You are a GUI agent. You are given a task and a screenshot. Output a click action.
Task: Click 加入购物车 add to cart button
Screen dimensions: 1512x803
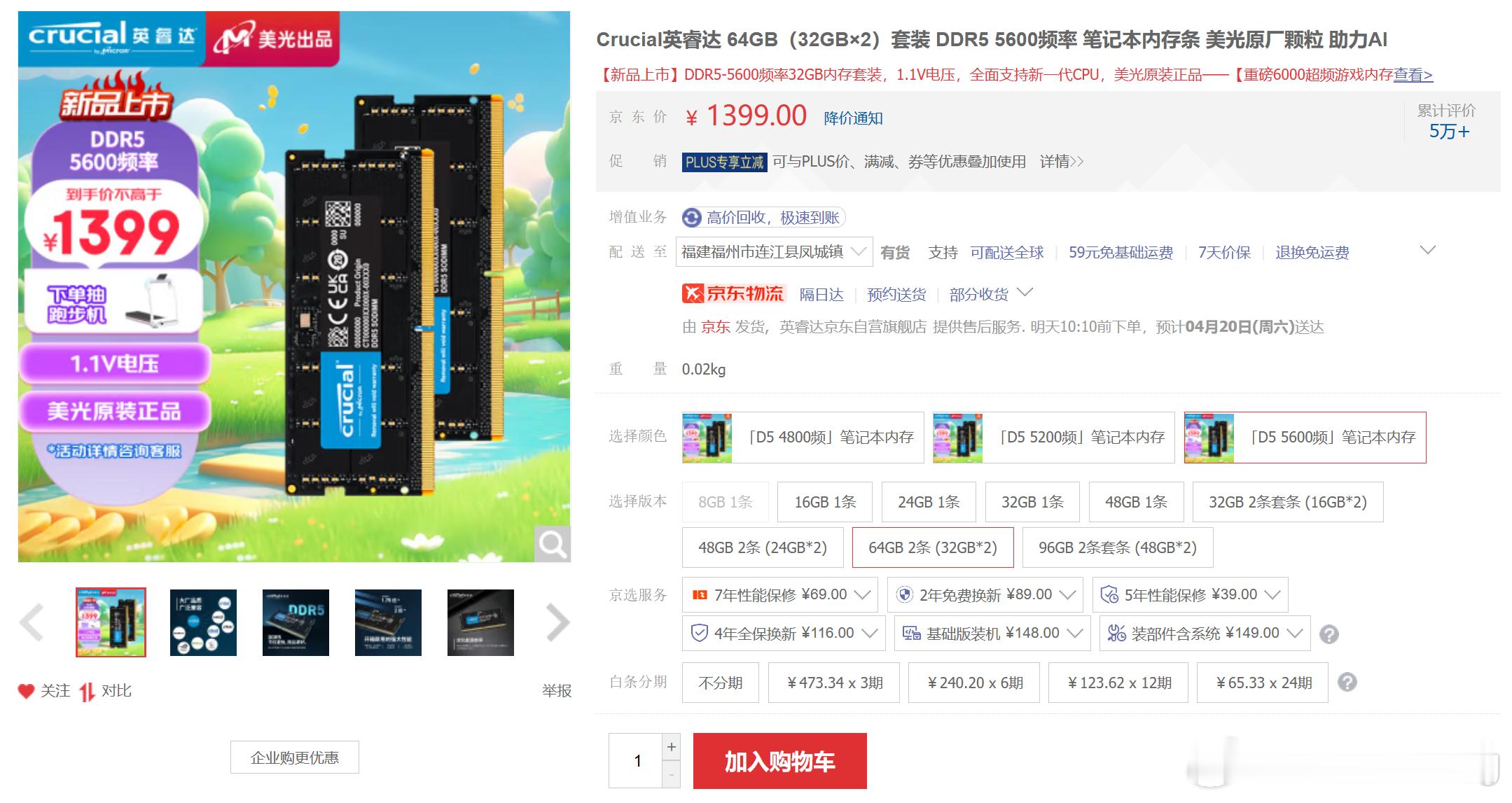[x=779, y=761]
